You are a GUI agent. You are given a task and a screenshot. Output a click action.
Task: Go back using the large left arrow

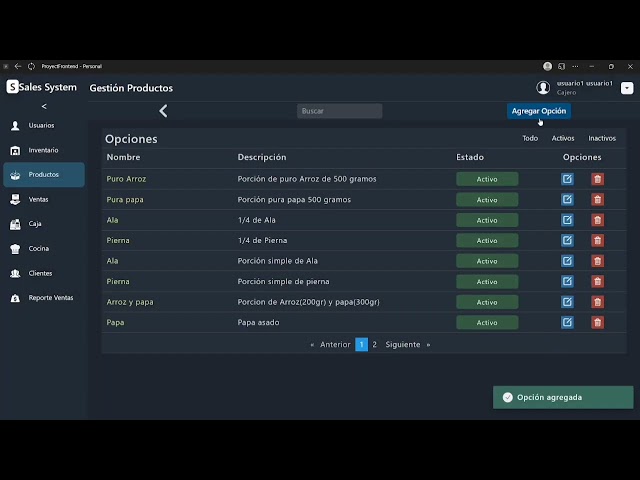pos(163,111)
